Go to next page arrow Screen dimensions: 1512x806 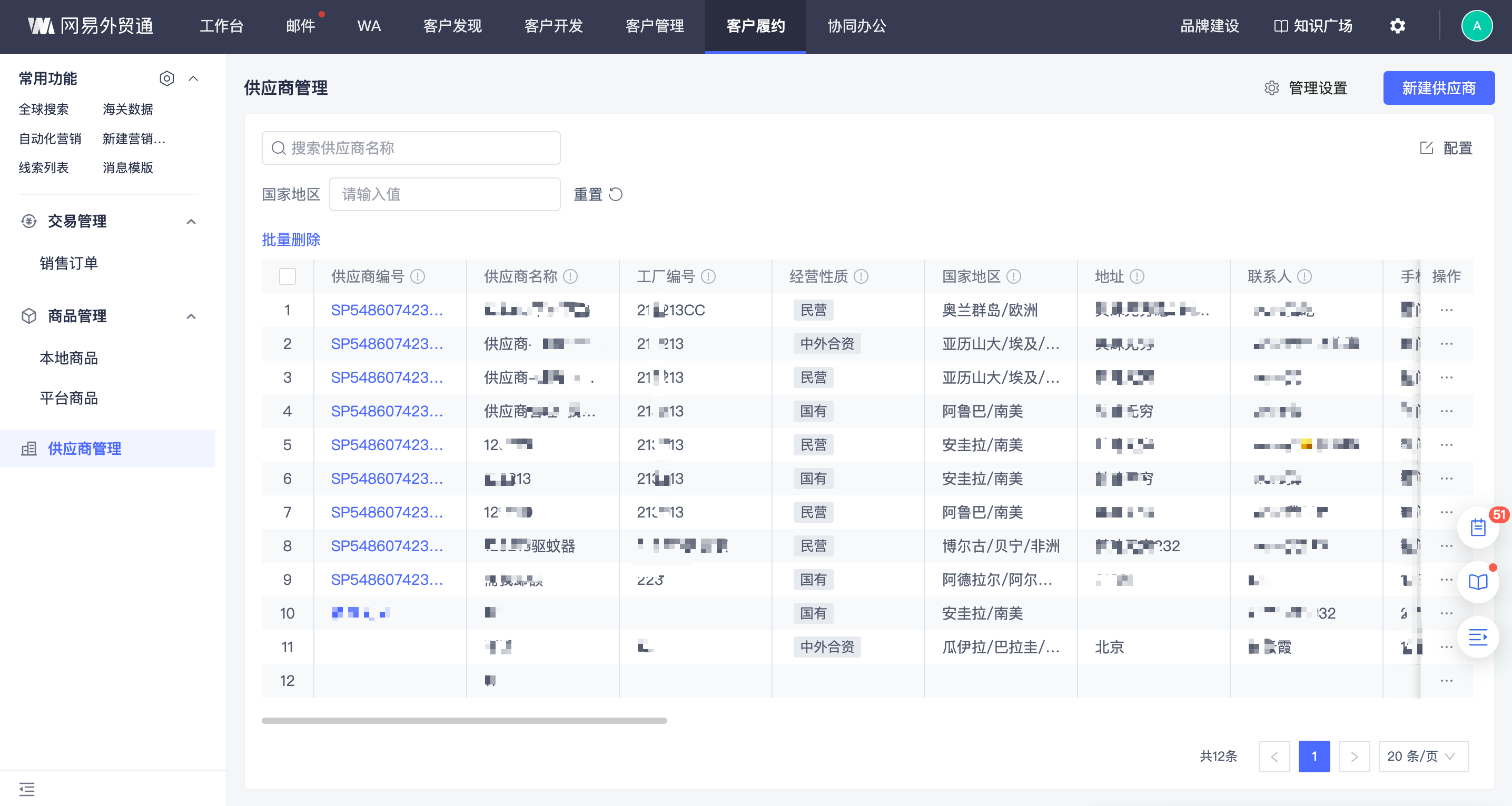tap(1354, 756)
